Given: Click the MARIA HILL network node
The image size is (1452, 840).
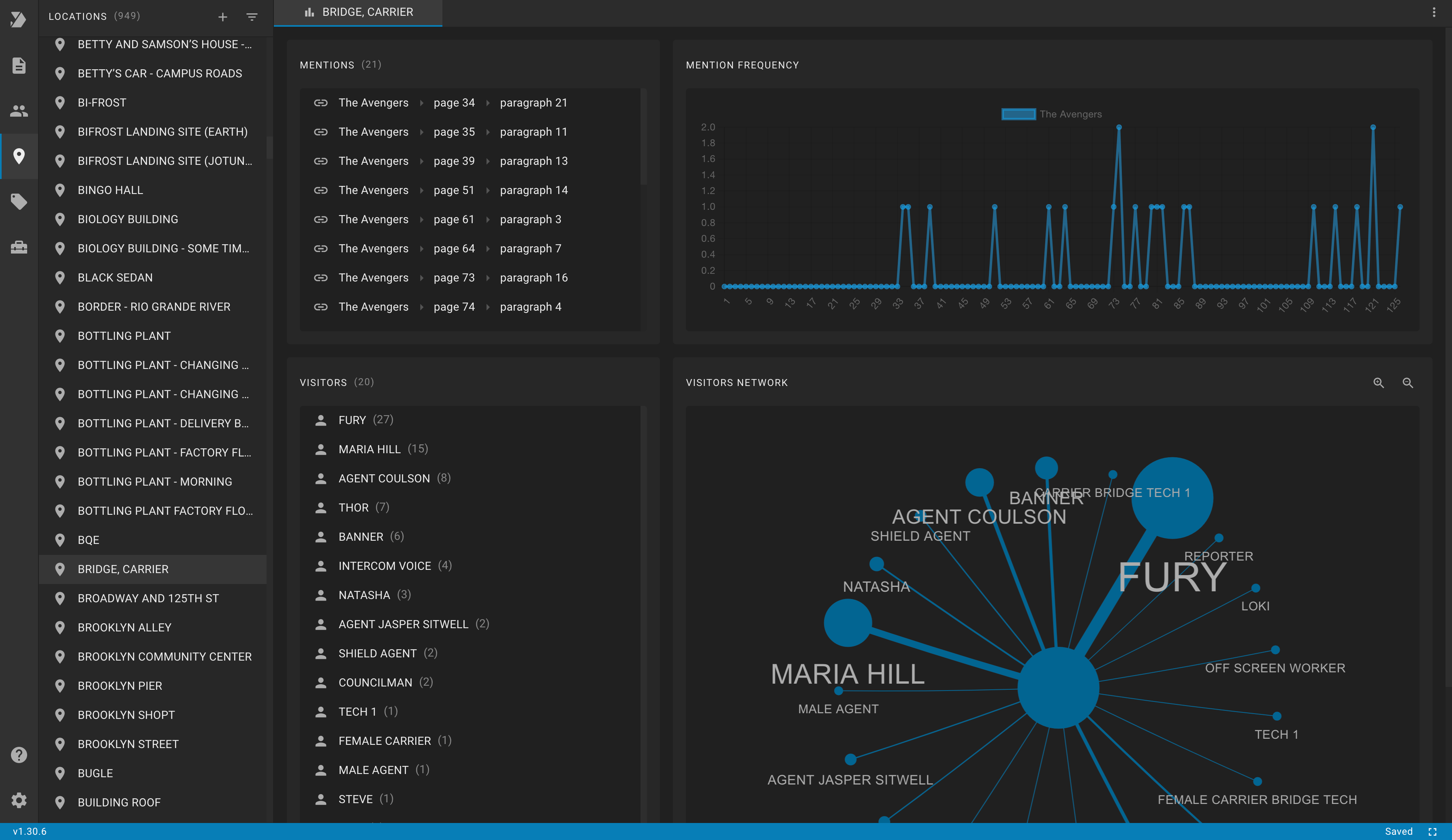Looking at the screenshot, I should click(848, 623).
